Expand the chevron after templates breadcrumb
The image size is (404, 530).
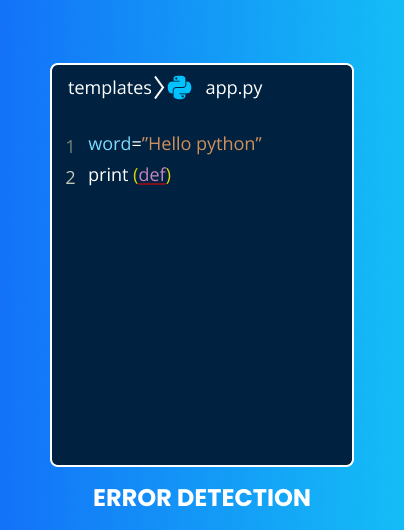pyautogui.click(x=159, y=88)
